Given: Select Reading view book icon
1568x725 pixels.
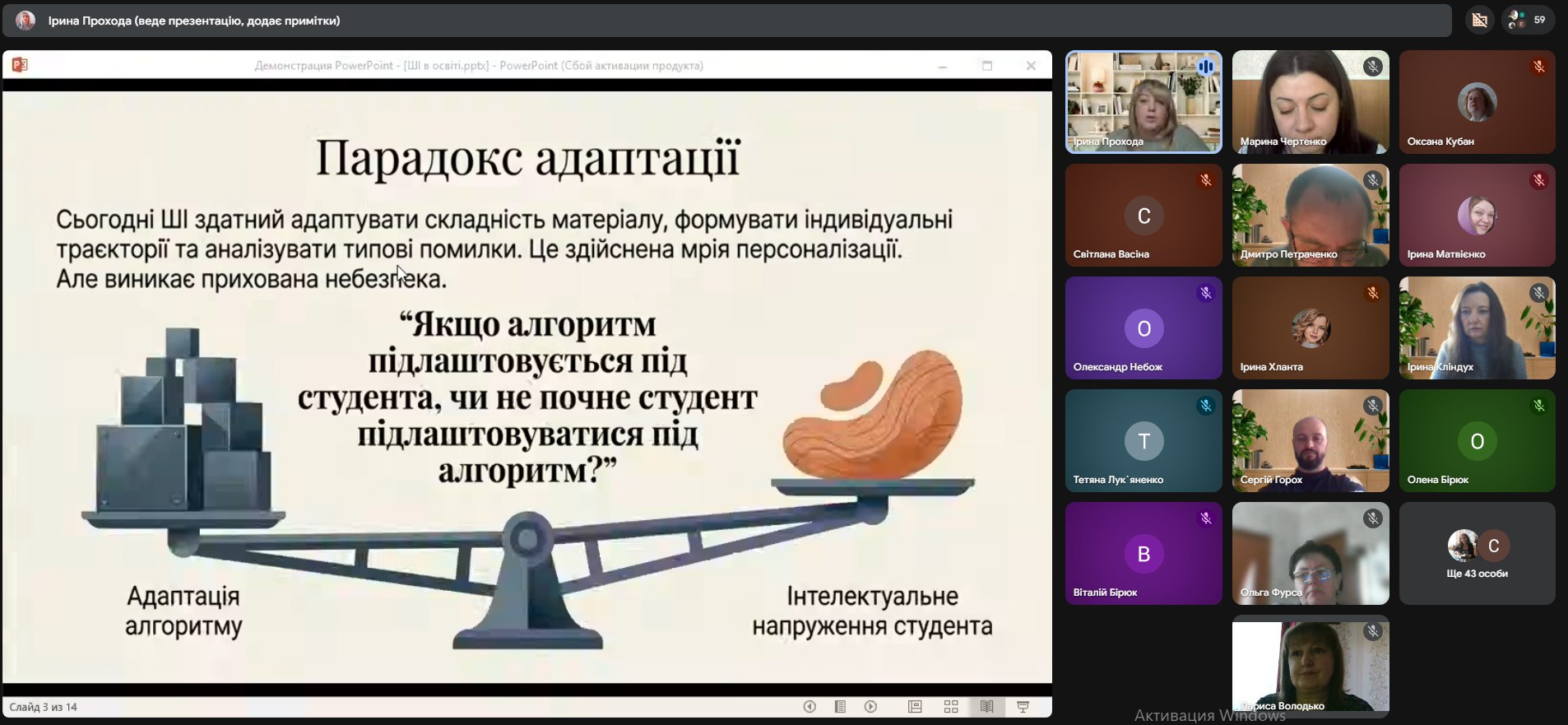Looking at the screenshot, I should pyautogui.click(x=986, y=707).
